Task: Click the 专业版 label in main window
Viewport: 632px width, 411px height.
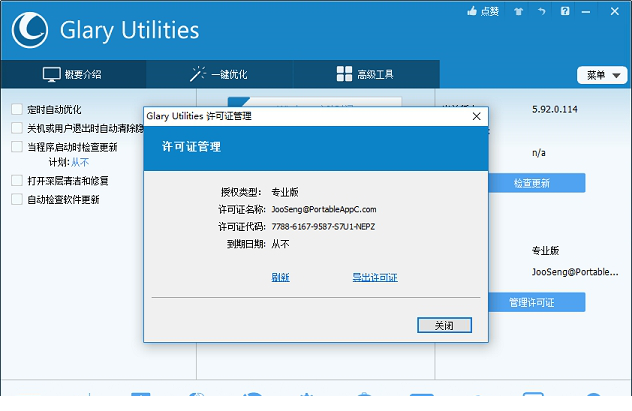Action: pyautogui.click(x=545, y=251)
